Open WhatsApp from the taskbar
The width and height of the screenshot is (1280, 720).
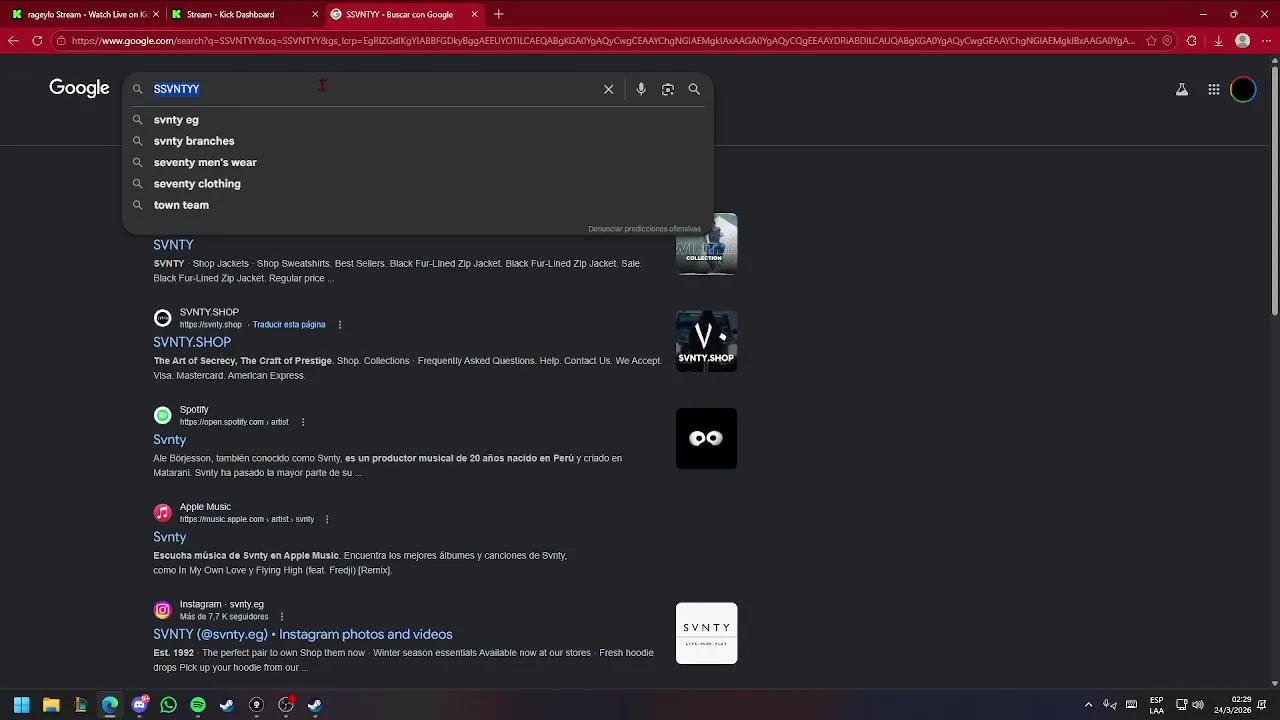coord(168,705)
